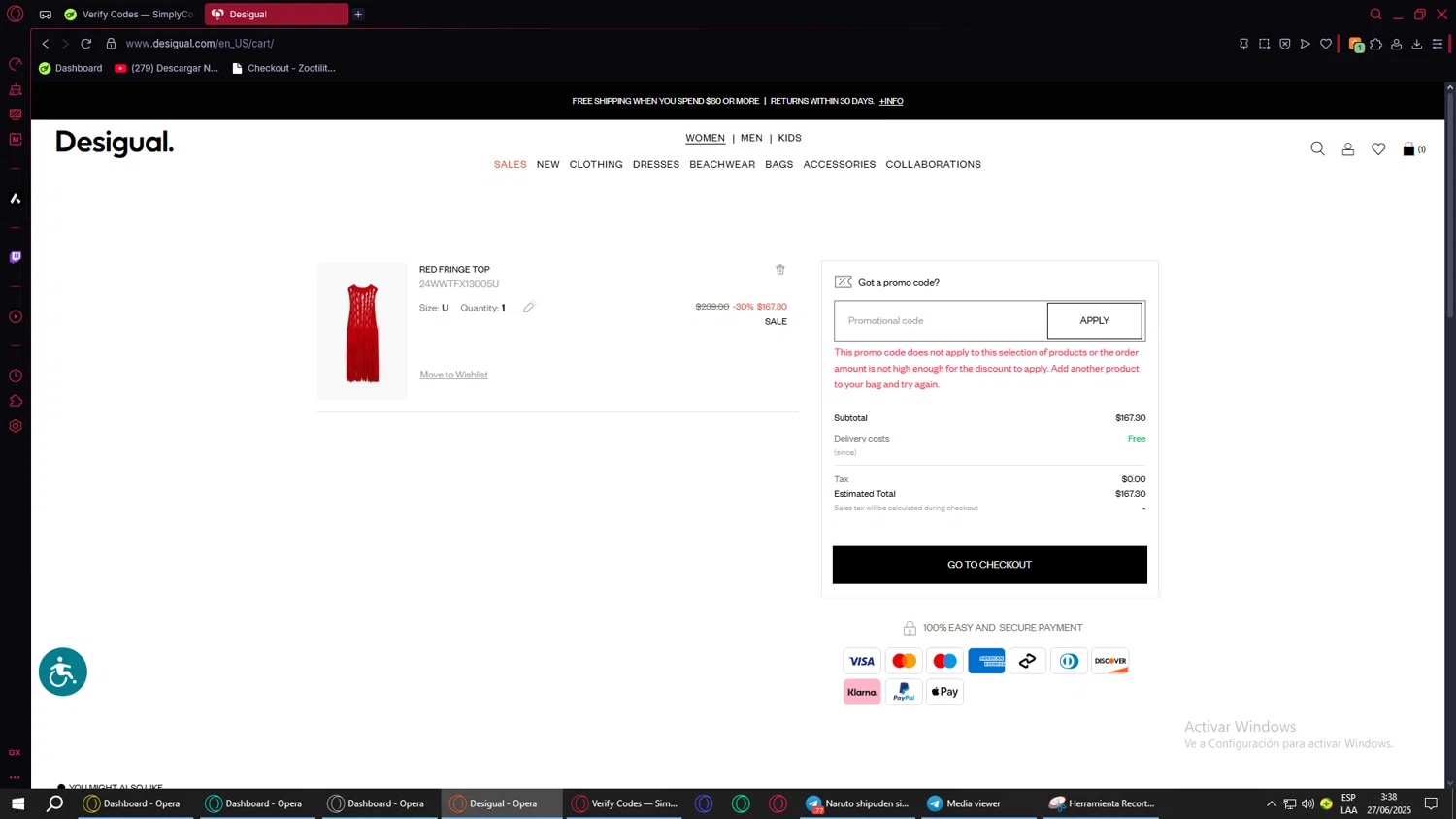Open the Windows Start button
This screenshot has width=1456, height=819.
[x=17, y=803]
